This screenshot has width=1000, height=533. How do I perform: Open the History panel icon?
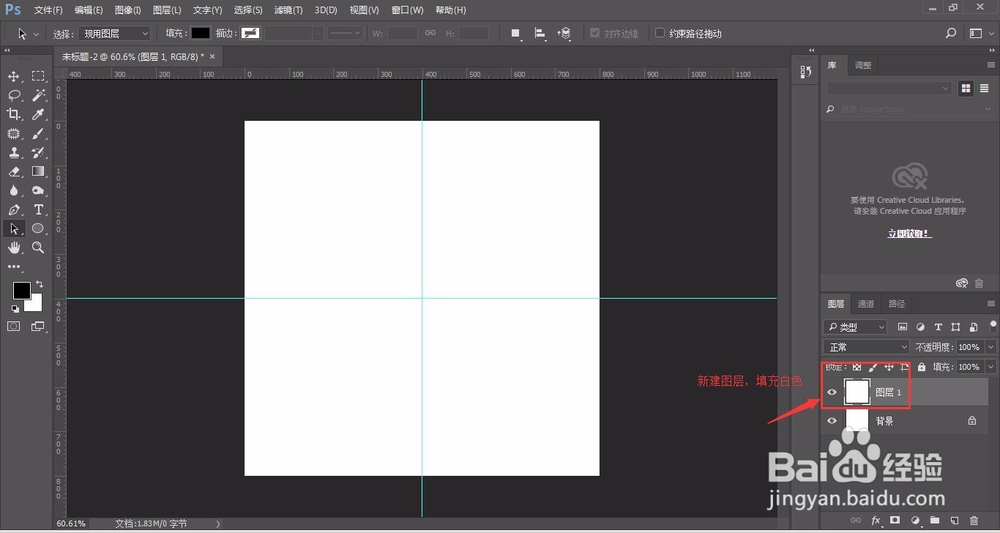(x=805, y=72)
